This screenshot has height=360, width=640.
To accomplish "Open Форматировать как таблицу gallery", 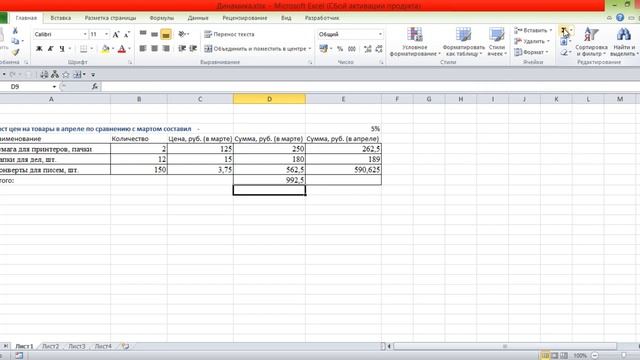I will pyautogui.click(x=464, y=42).
